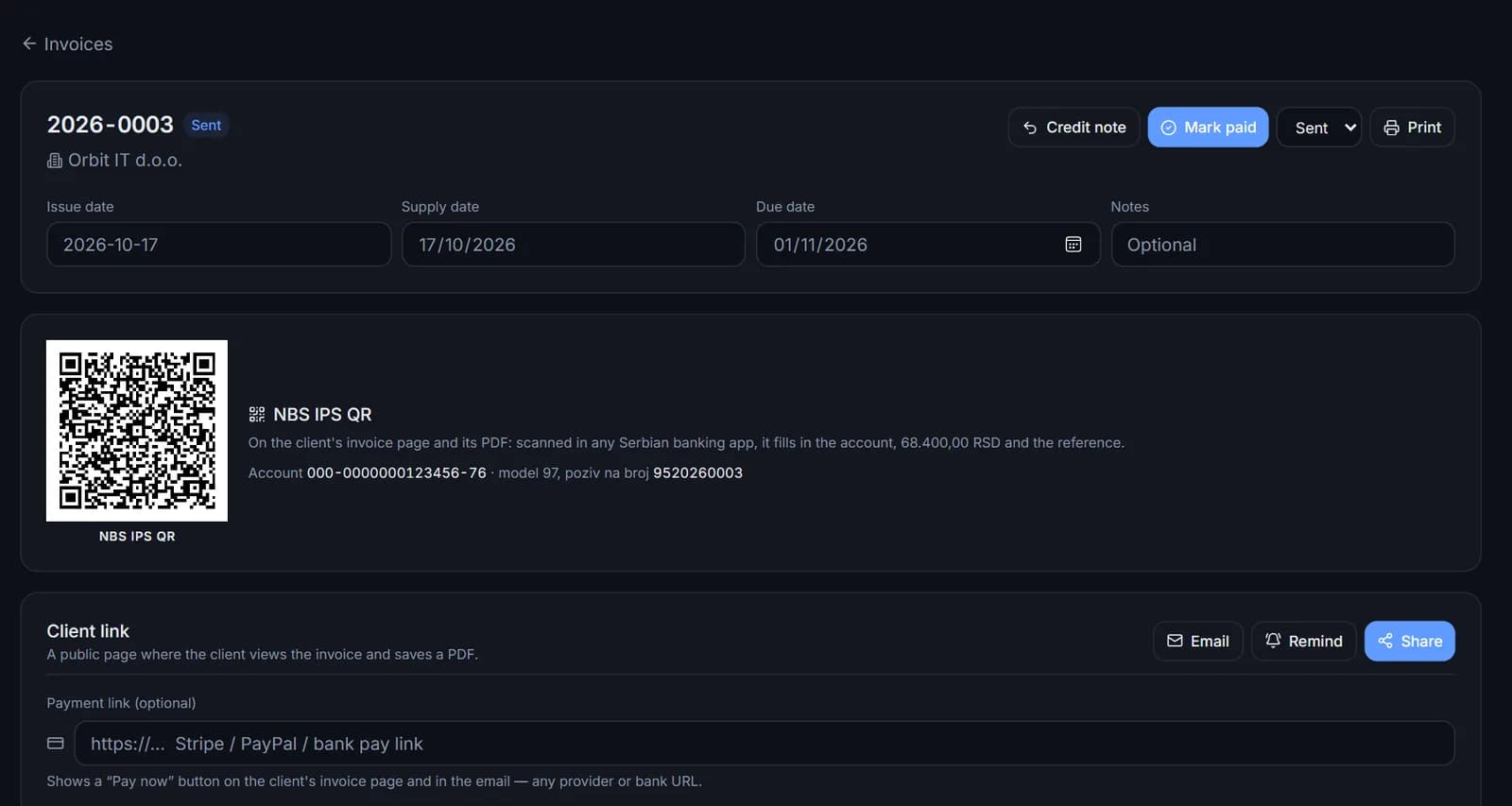
Task: Click the card icon beside payment link field
Action: click(x=56, y=744)
